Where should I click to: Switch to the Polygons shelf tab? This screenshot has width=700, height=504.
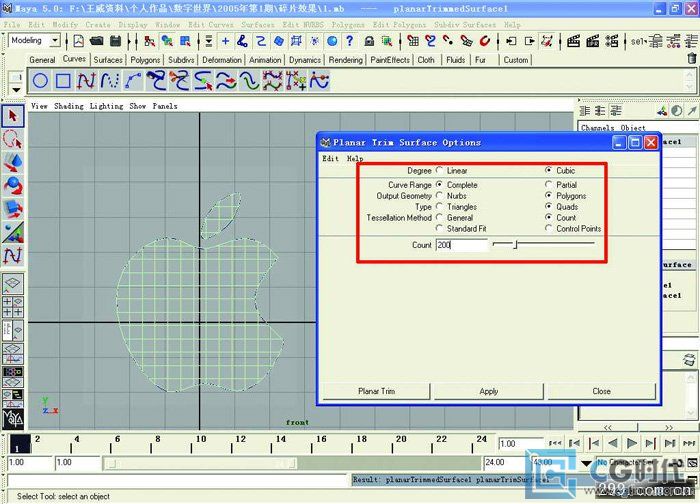pyautogui.click(x=145, y=60)
